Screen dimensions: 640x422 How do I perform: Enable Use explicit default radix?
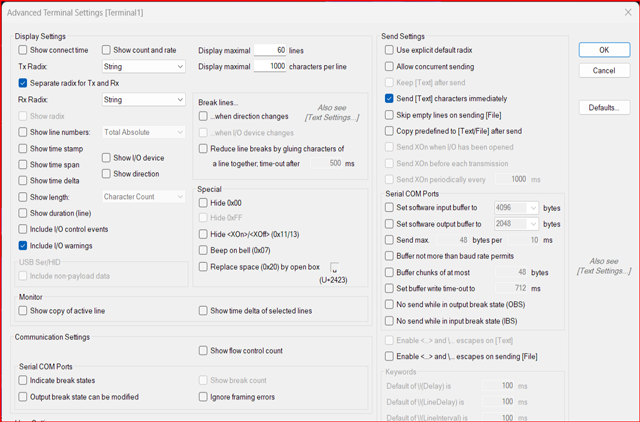390,50
